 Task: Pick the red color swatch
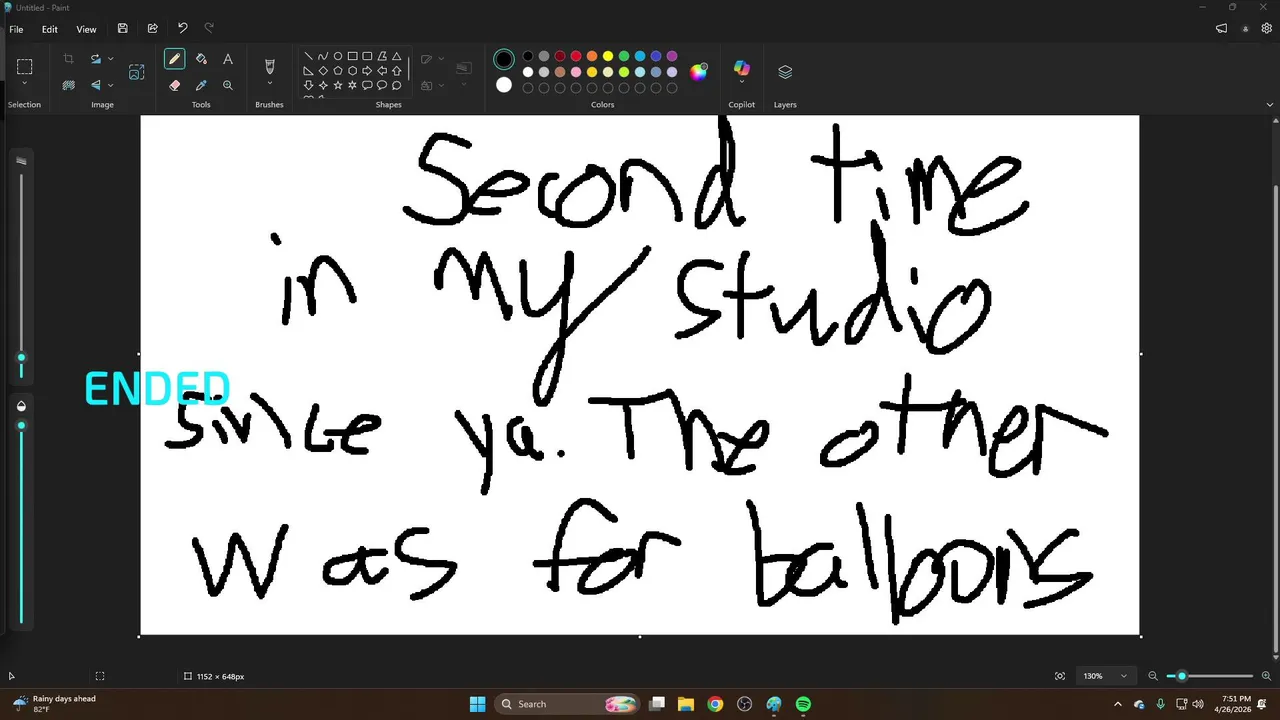point(576,56)
